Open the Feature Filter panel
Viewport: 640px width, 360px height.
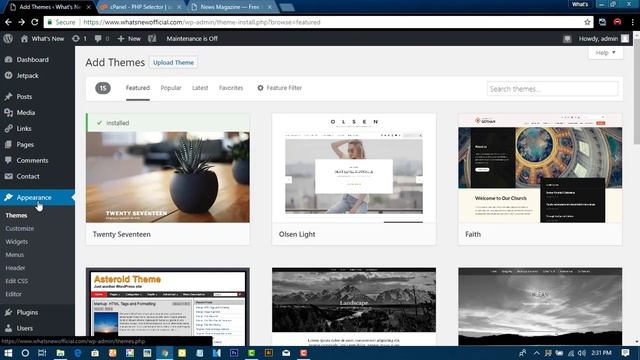280,88
